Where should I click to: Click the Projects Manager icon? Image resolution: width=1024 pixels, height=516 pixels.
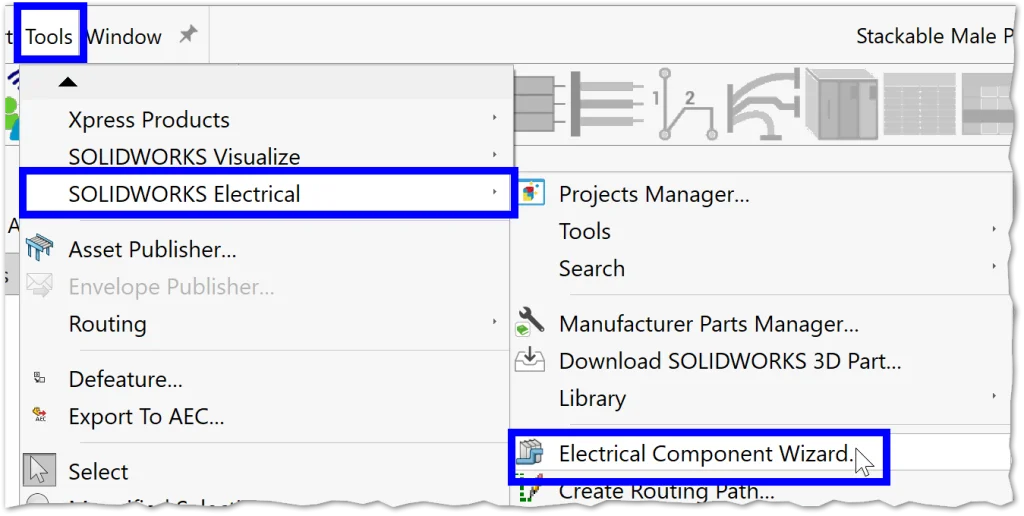click(532, 193)
